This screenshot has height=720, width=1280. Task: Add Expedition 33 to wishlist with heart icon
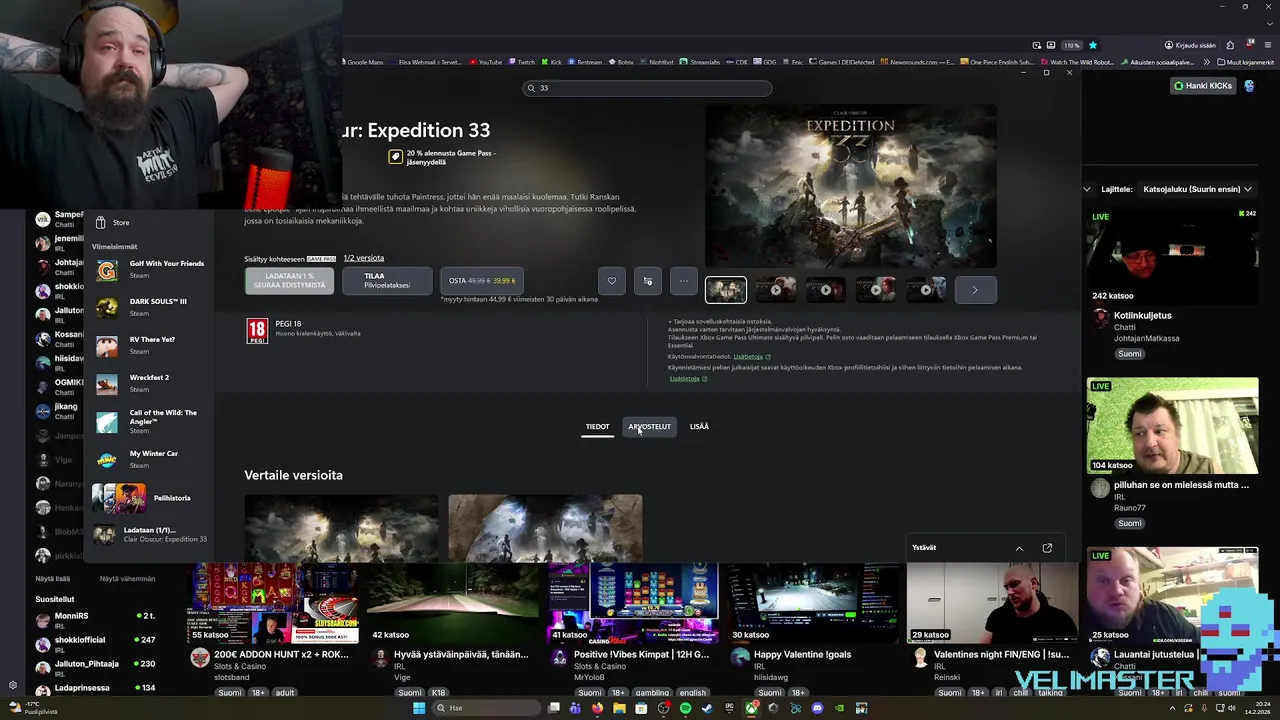(612, 281)
